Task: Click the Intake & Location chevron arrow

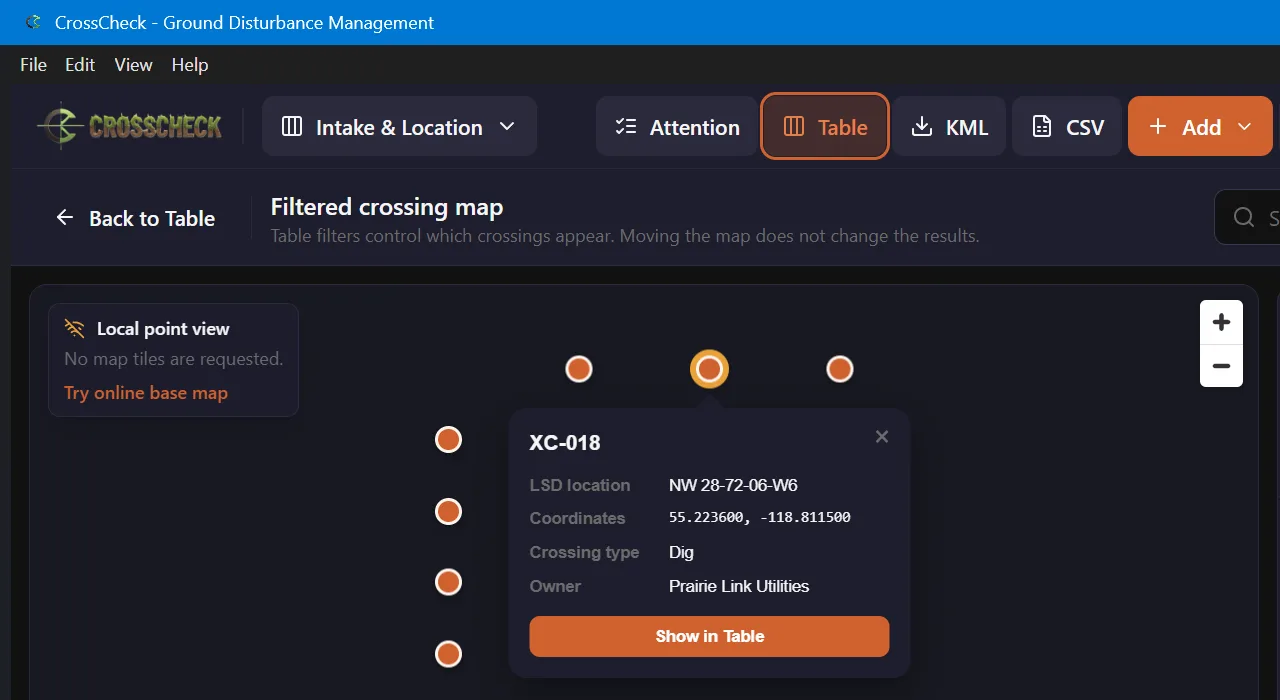Action: (507, 126)
